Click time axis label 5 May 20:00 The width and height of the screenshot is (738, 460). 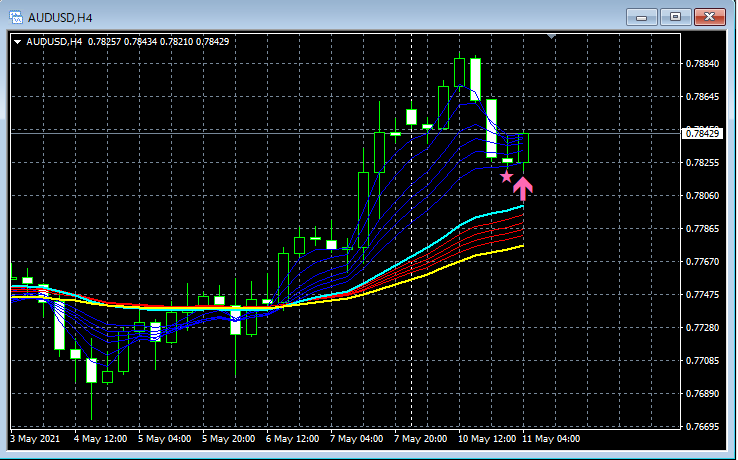228,439
